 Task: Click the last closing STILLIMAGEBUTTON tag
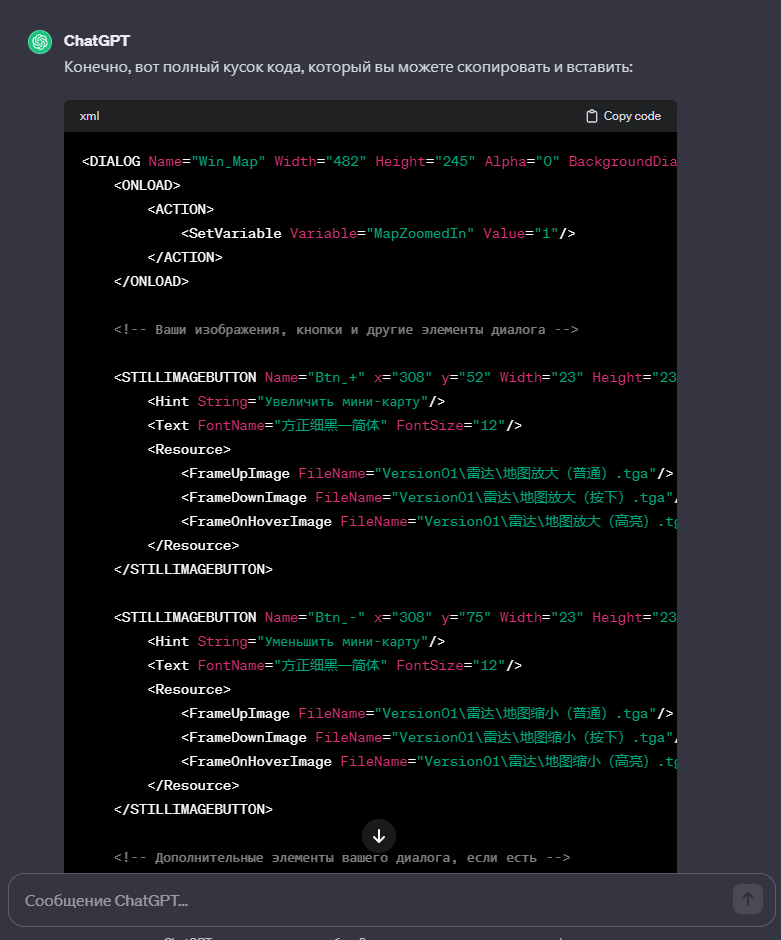(x=193, y=809)
